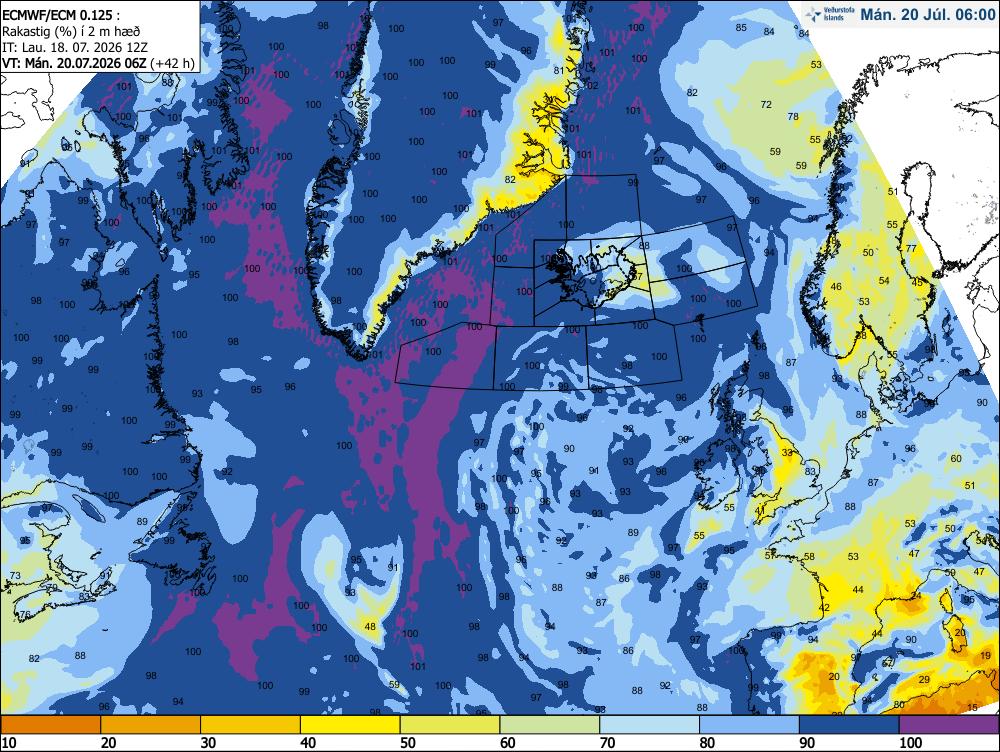
Task: Click the '85' value at top right
Action: [x=741, y=27]
